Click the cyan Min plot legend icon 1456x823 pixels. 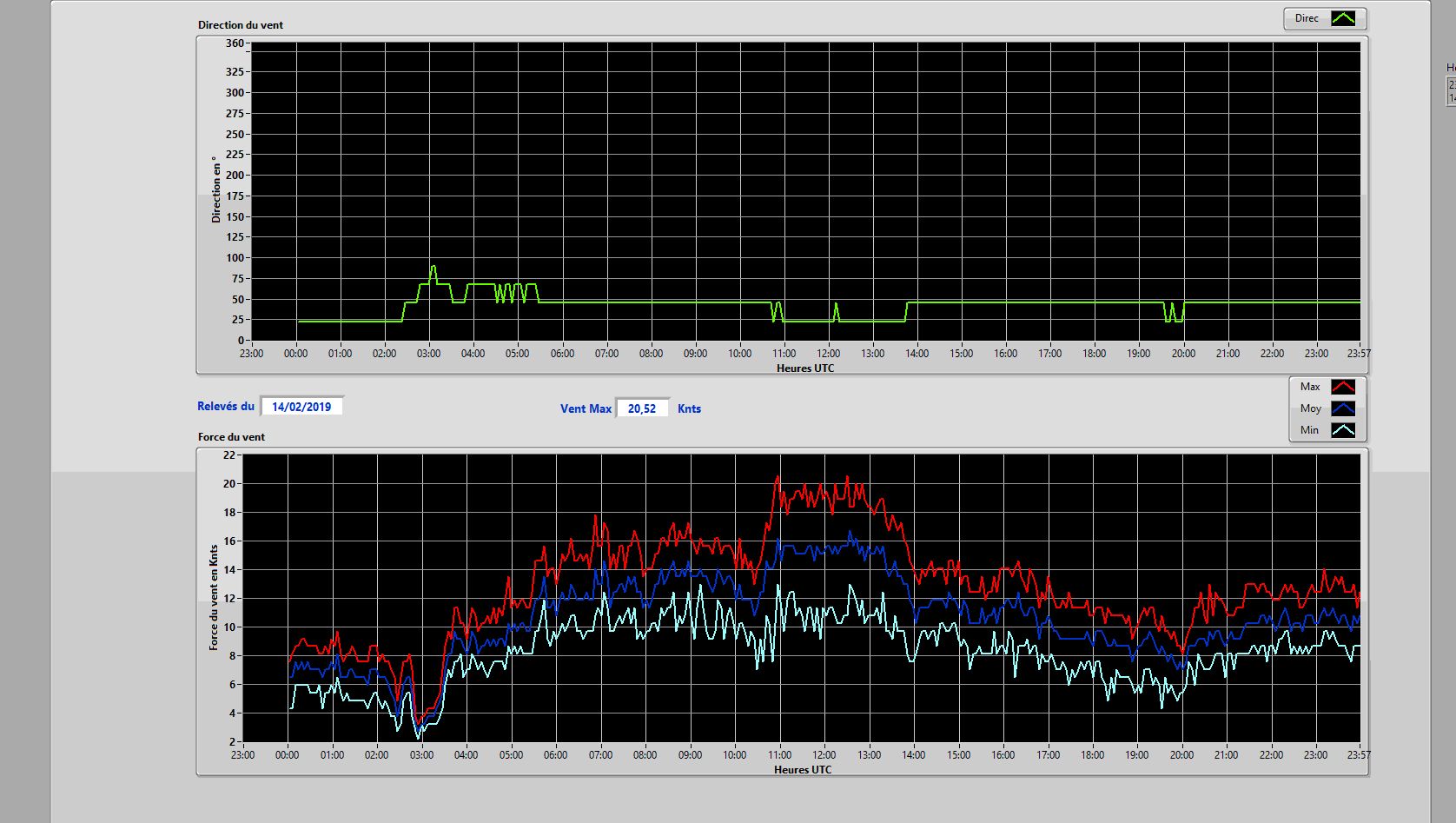(x=1343, y=430)
